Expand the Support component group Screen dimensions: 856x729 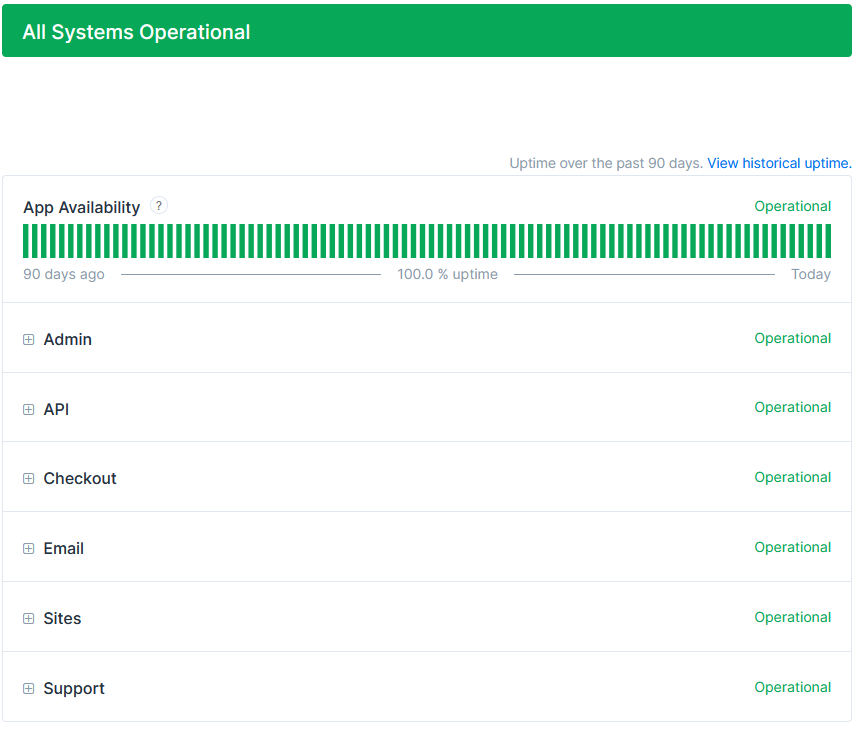point(28,688)
